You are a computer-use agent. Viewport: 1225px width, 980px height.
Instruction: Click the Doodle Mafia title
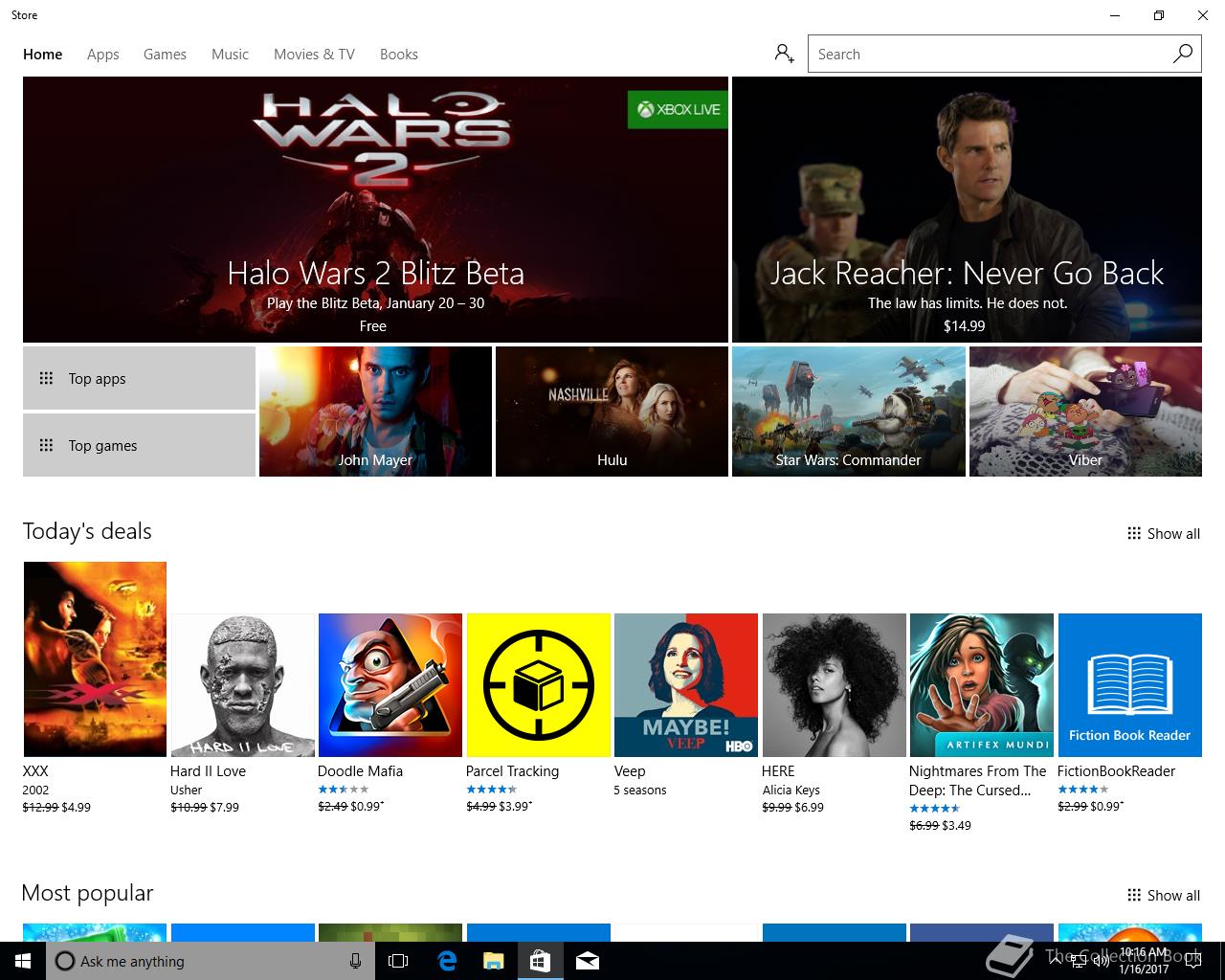tap(360, 771)
